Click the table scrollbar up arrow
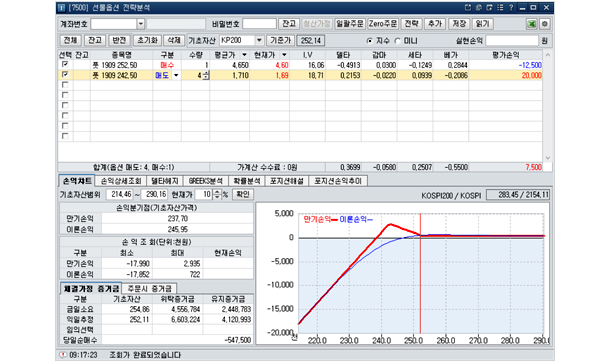 point(547,55)
